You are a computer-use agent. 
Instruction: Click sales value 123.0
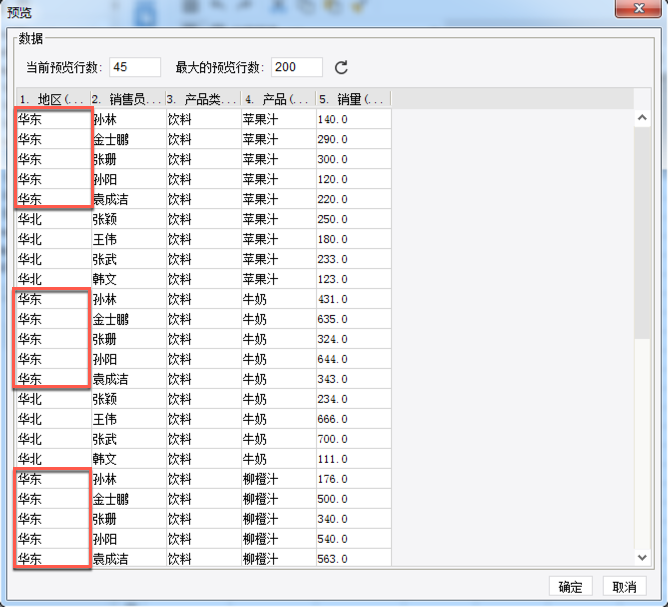point(332,279)
